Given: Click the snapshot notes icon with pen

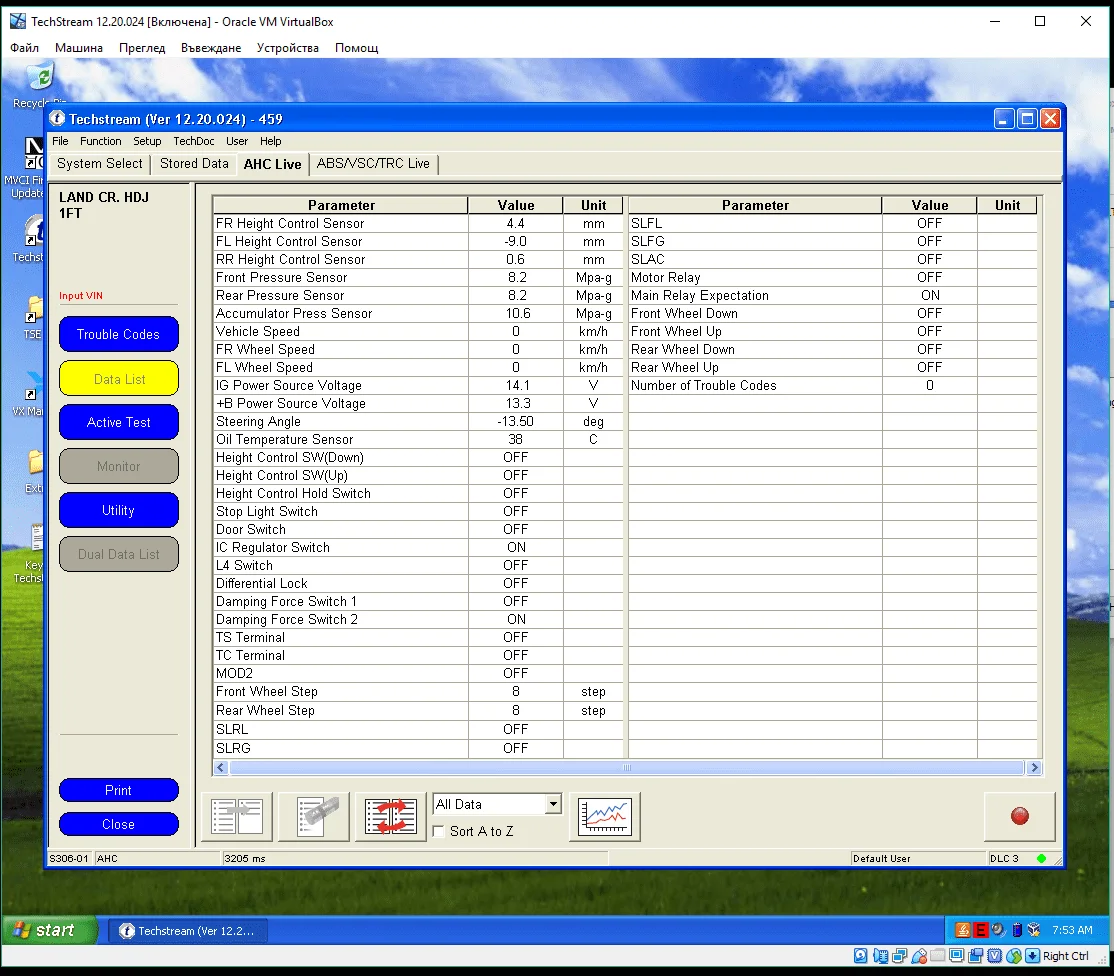Looking at the screenshot, I should (x=314, y=817).
